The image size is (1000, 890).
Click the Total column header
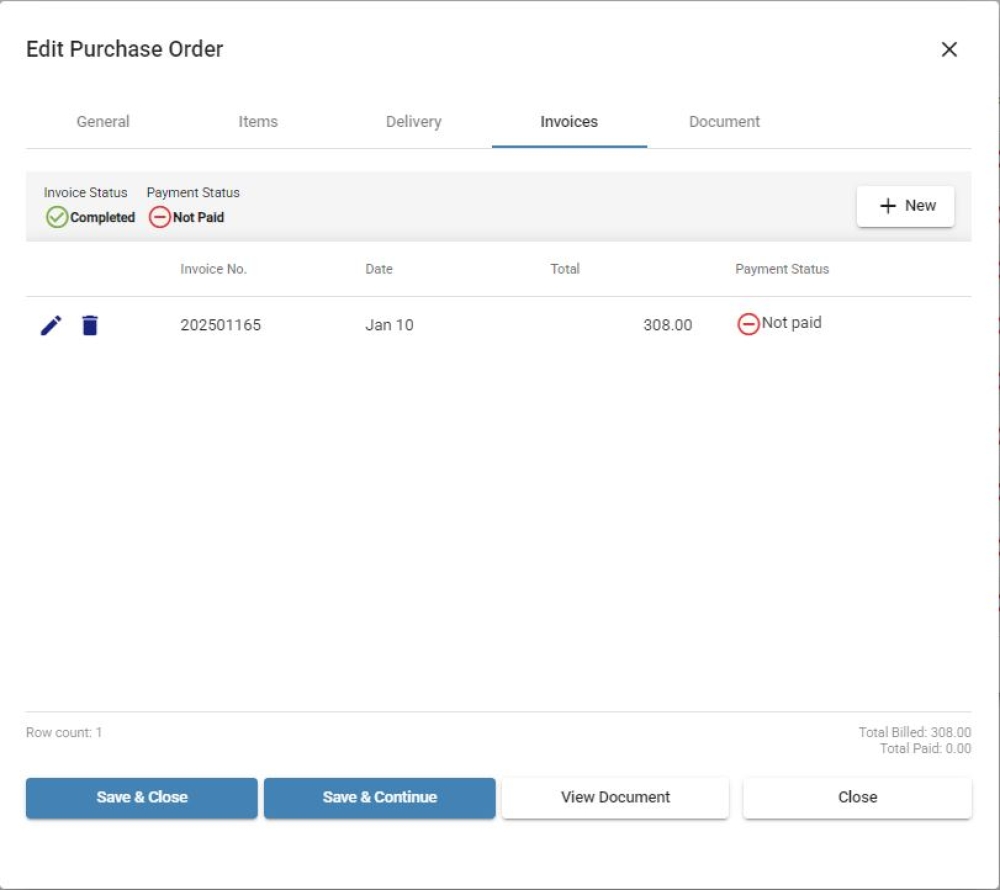click(x=565, y=269)
